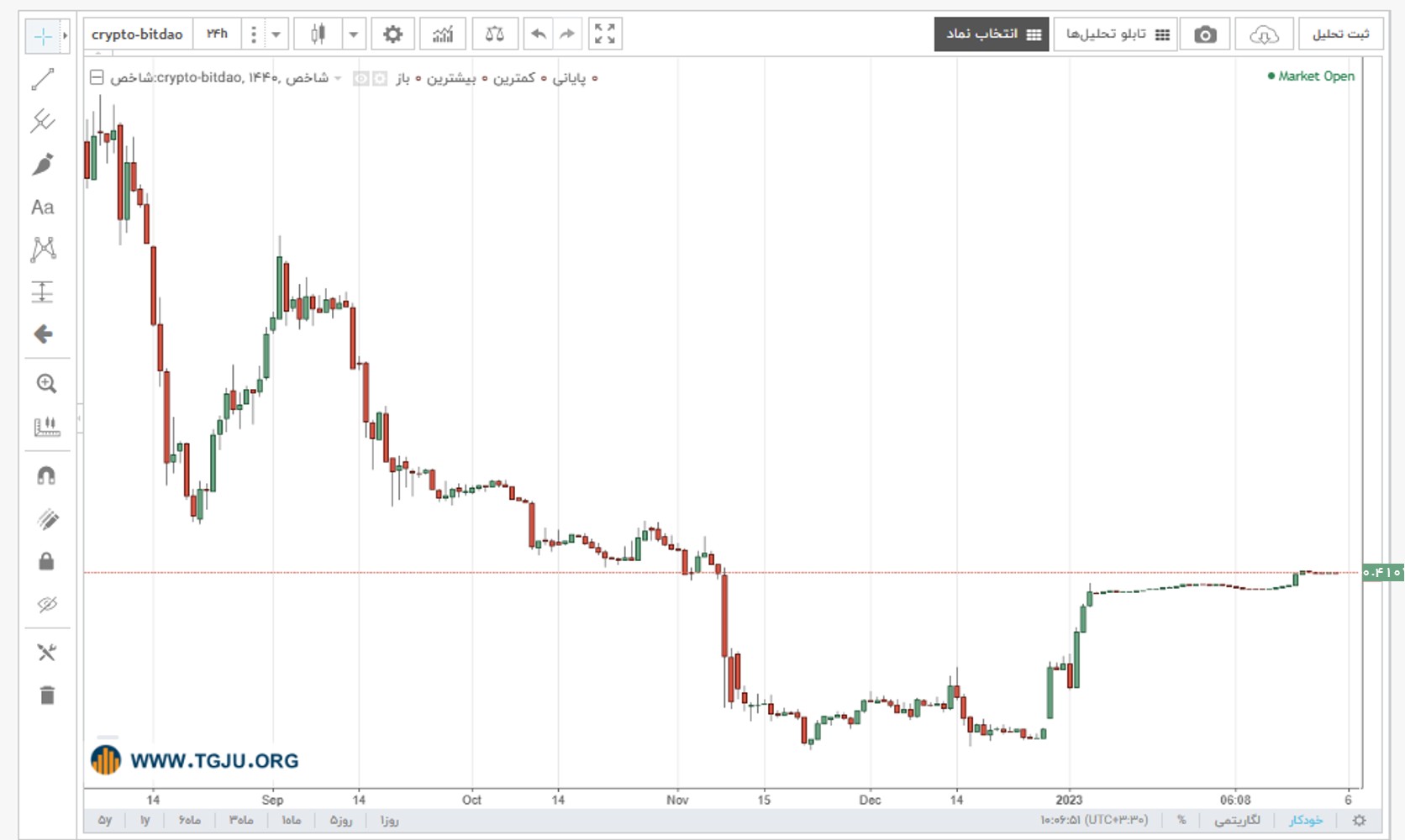This screenshot has width=1405, height=840.
Task: Click the left arrow marker tool
Action: click(43, 334)
